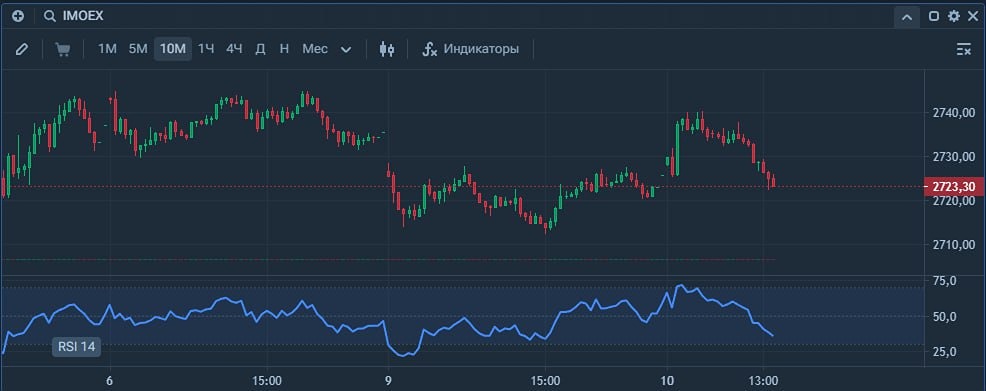Select the pencil drawing tool

point(22,49)
